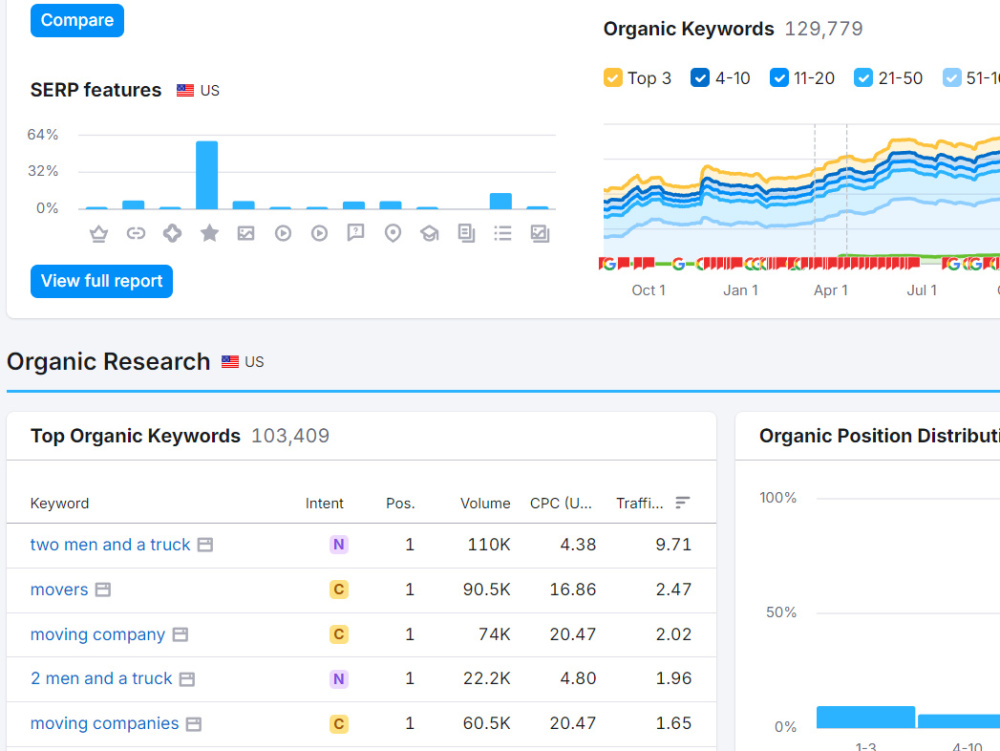
Task: Click the map pin Local pack icon
Action: coord(393,233)
